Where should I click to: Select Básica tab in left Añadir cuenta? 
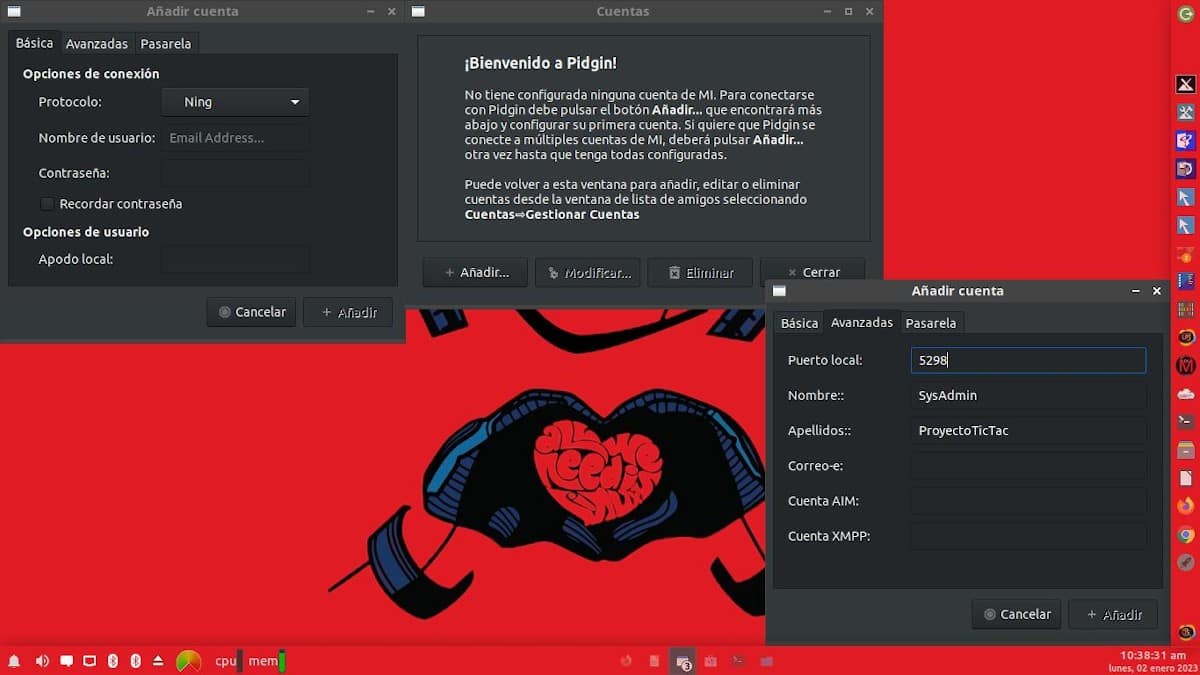pos(34,43)
